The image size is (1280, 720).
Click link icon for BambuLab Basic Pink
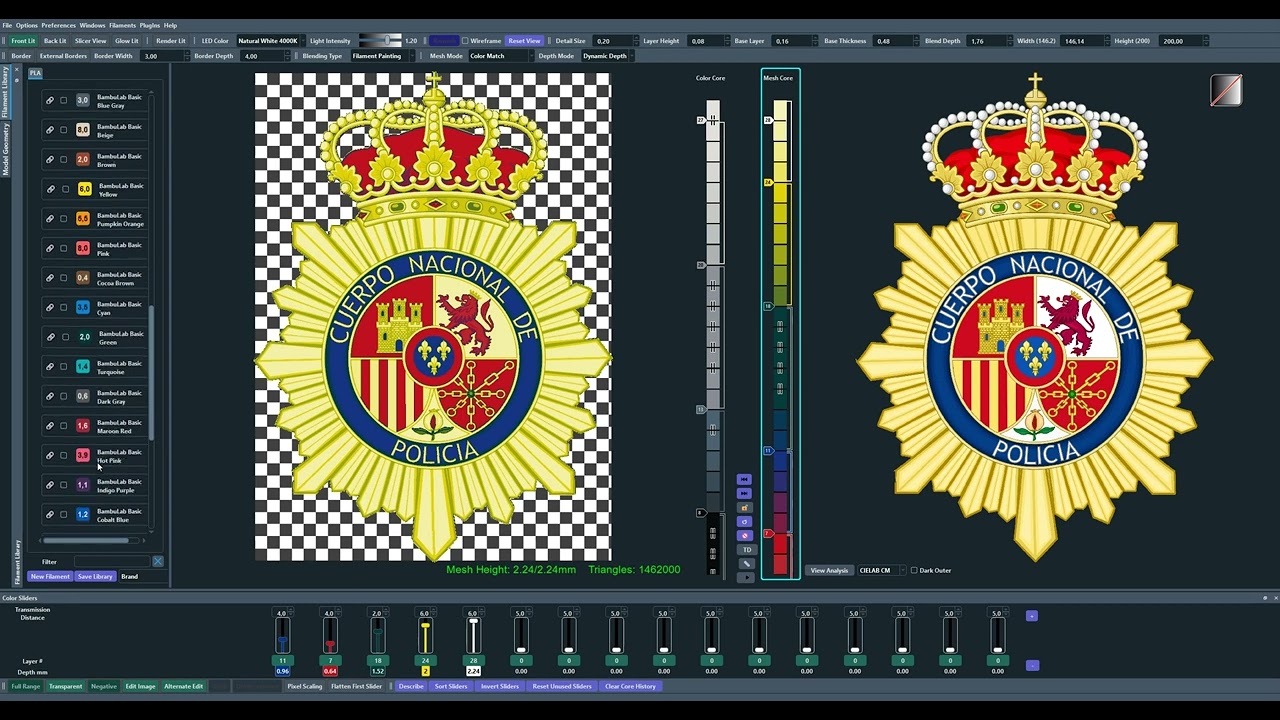click(50, 248)
